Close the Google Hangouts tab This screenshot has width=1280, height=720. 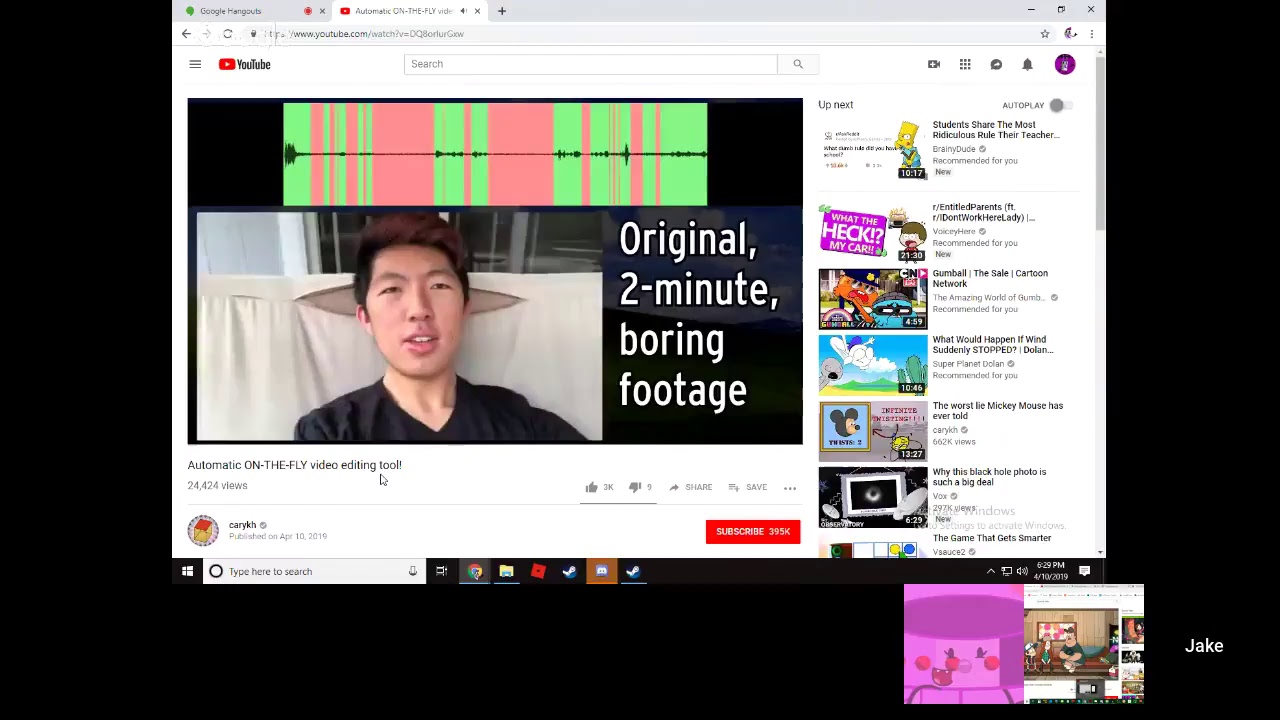322,11
